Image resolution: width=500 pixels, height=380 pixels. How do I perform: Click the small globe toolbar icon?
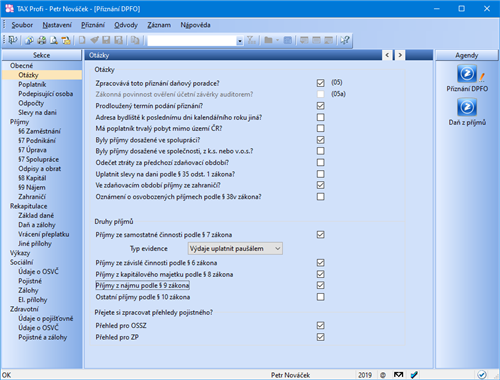click(x=29, y=40)
